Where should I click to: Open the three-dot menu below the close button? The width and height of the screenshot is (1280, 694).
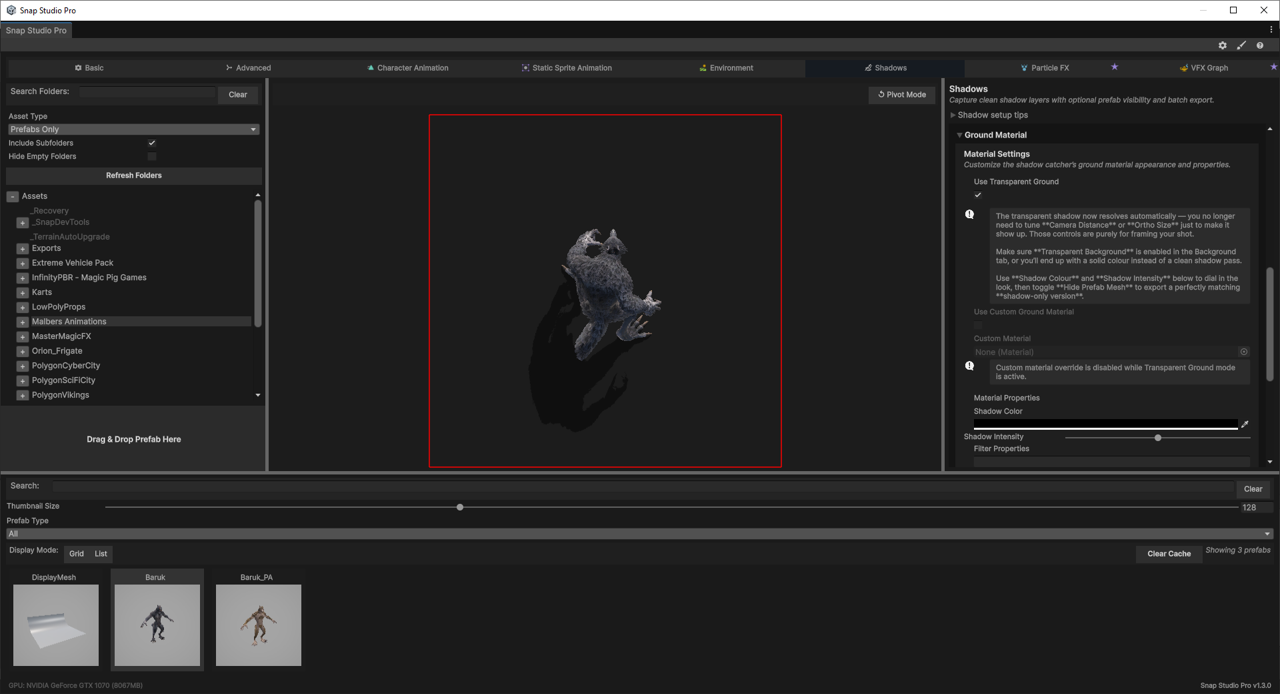tap(1271, 30)
